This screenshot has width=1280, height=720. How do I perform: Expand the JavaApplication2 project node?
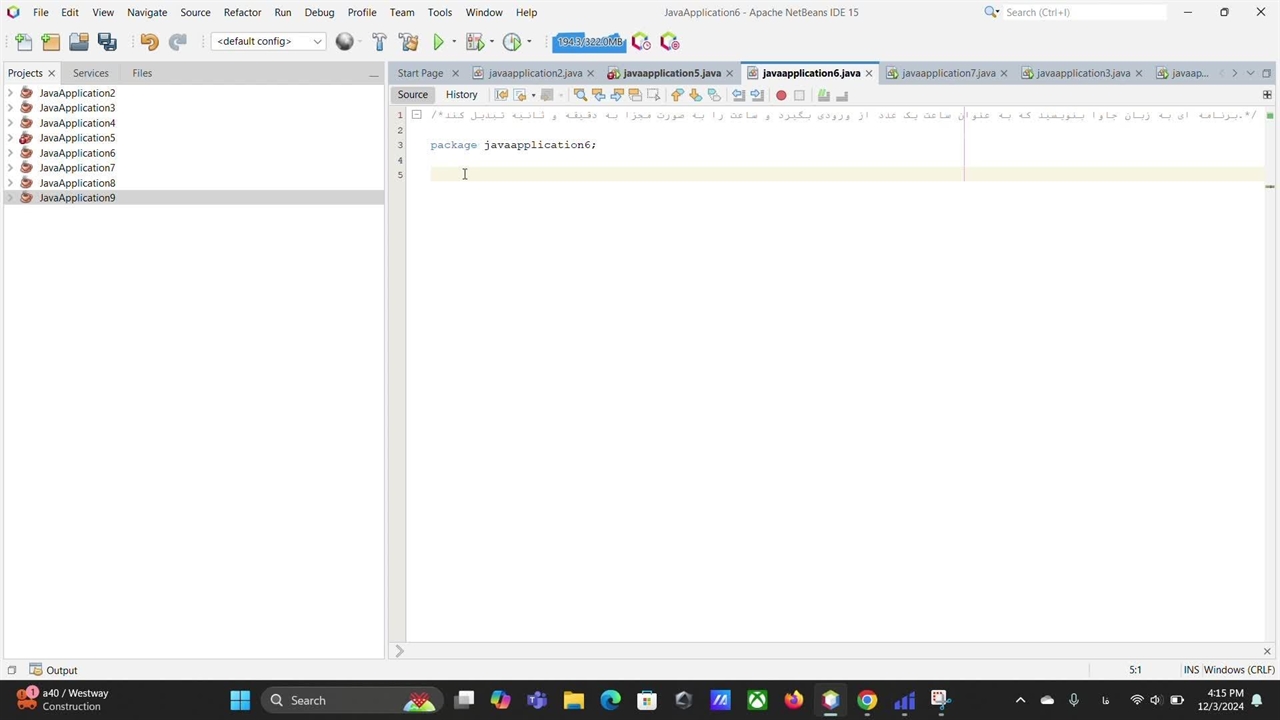tap(10, 93)
